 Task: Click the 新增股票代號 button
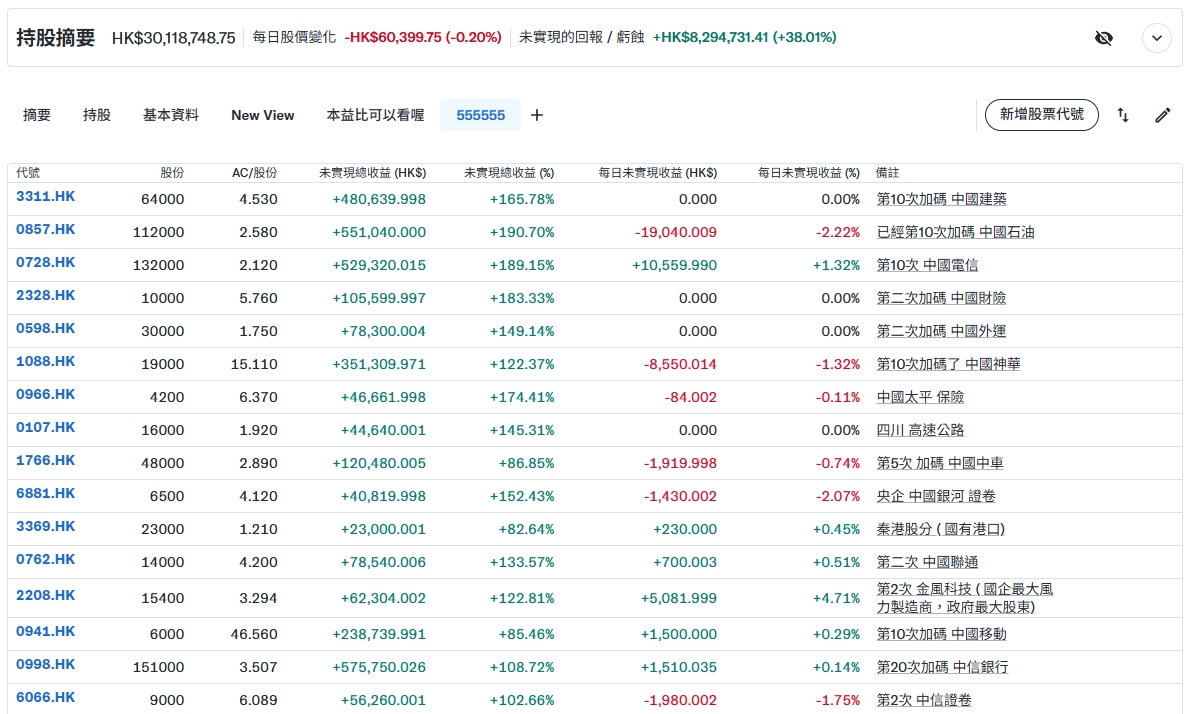pyautogui.click(x=1041, y=114)
